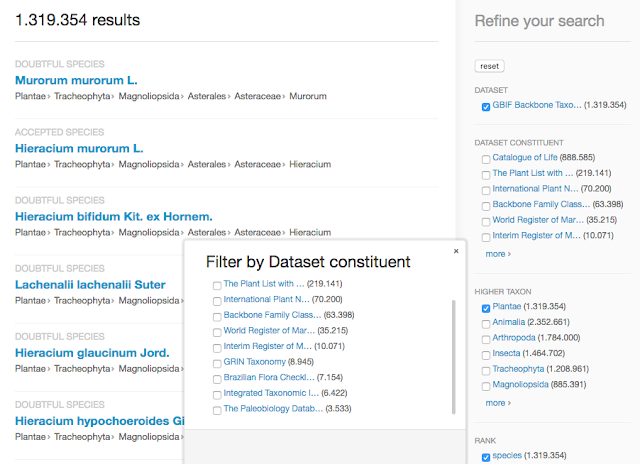Image resolution: width=640 pixels, height=464 pixels.
Task: Select Brazilian Flora Checklist checkbox in popup
Action: [x=217, y=378]
